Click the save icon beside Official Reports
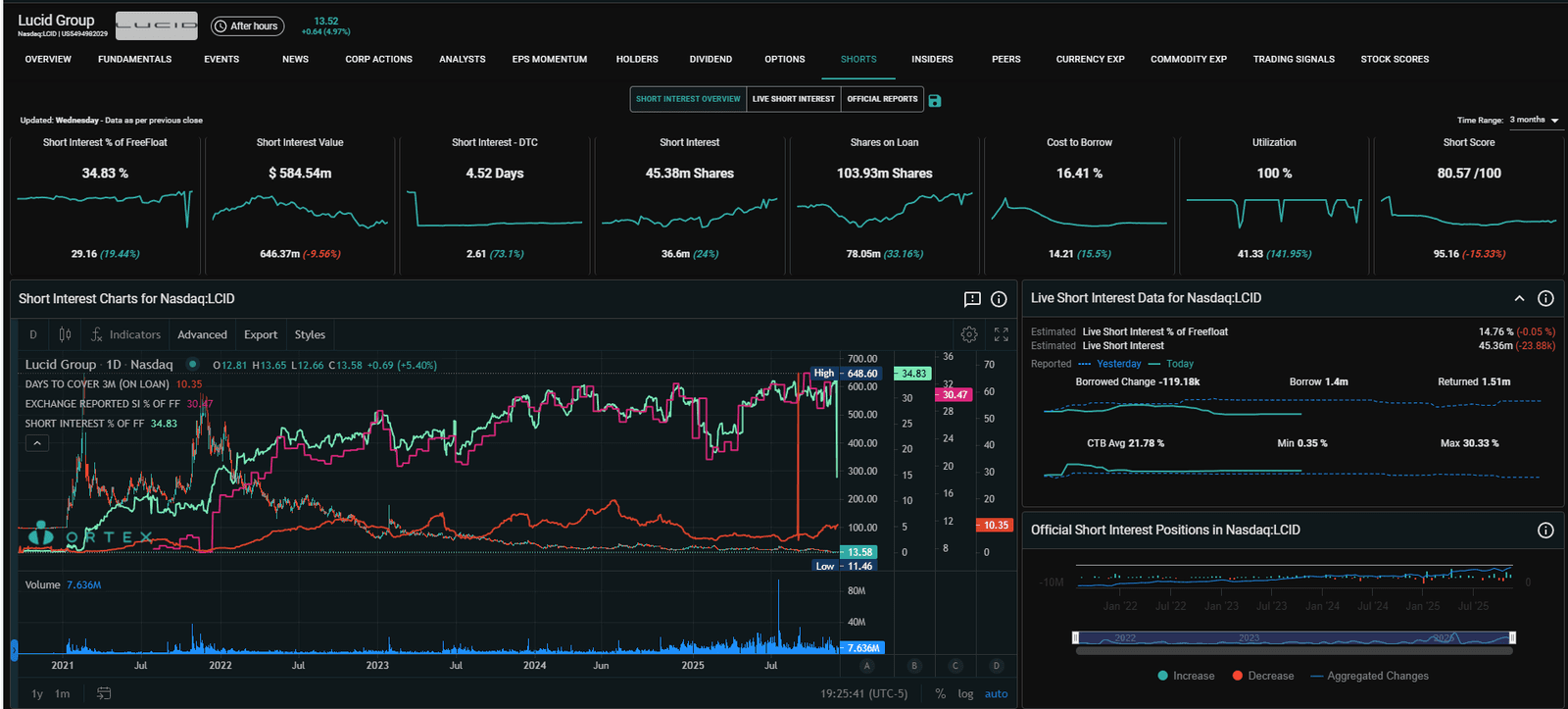Viewport: 1568px width, 709px height. pyautogui.click(x=935, y=100)
